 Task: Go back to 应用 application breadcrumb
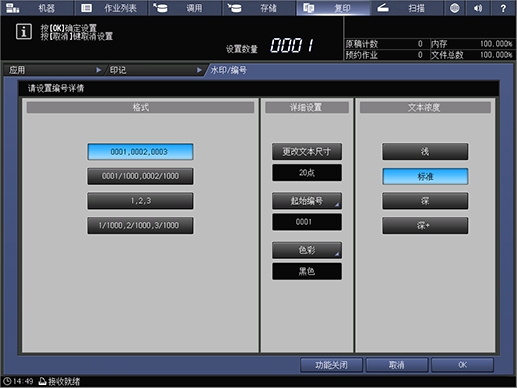pyautogui.click(x=53, y=70)
